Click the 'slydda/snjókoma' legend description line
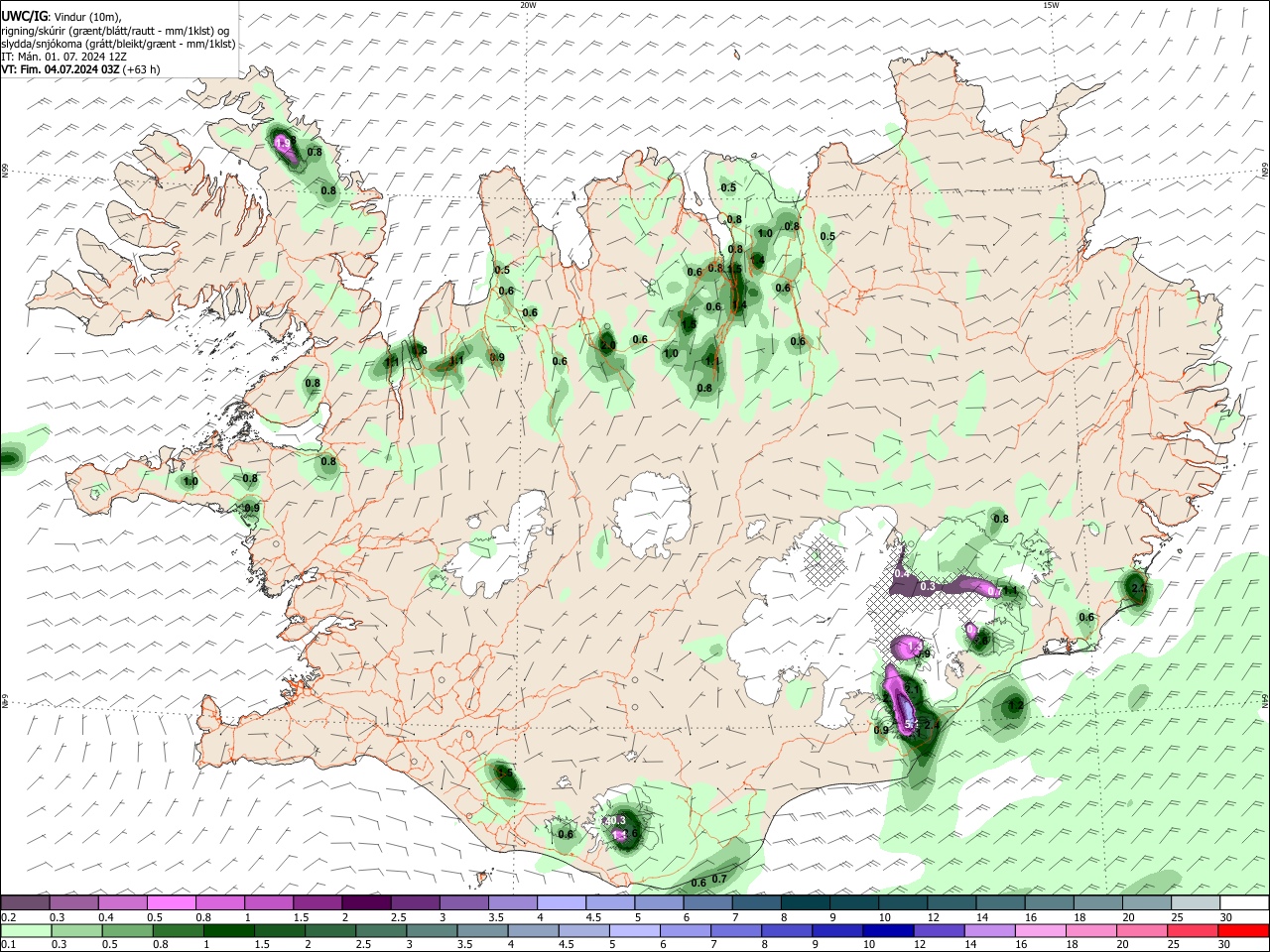Viewport: 1270px width, 952px height. (x=118, y=44)
